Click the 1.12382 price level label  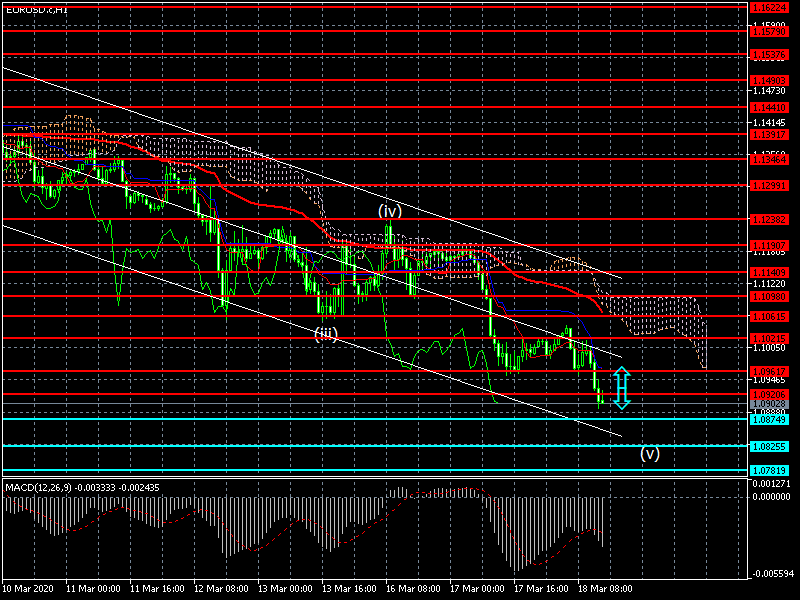[x=769, y=220]
